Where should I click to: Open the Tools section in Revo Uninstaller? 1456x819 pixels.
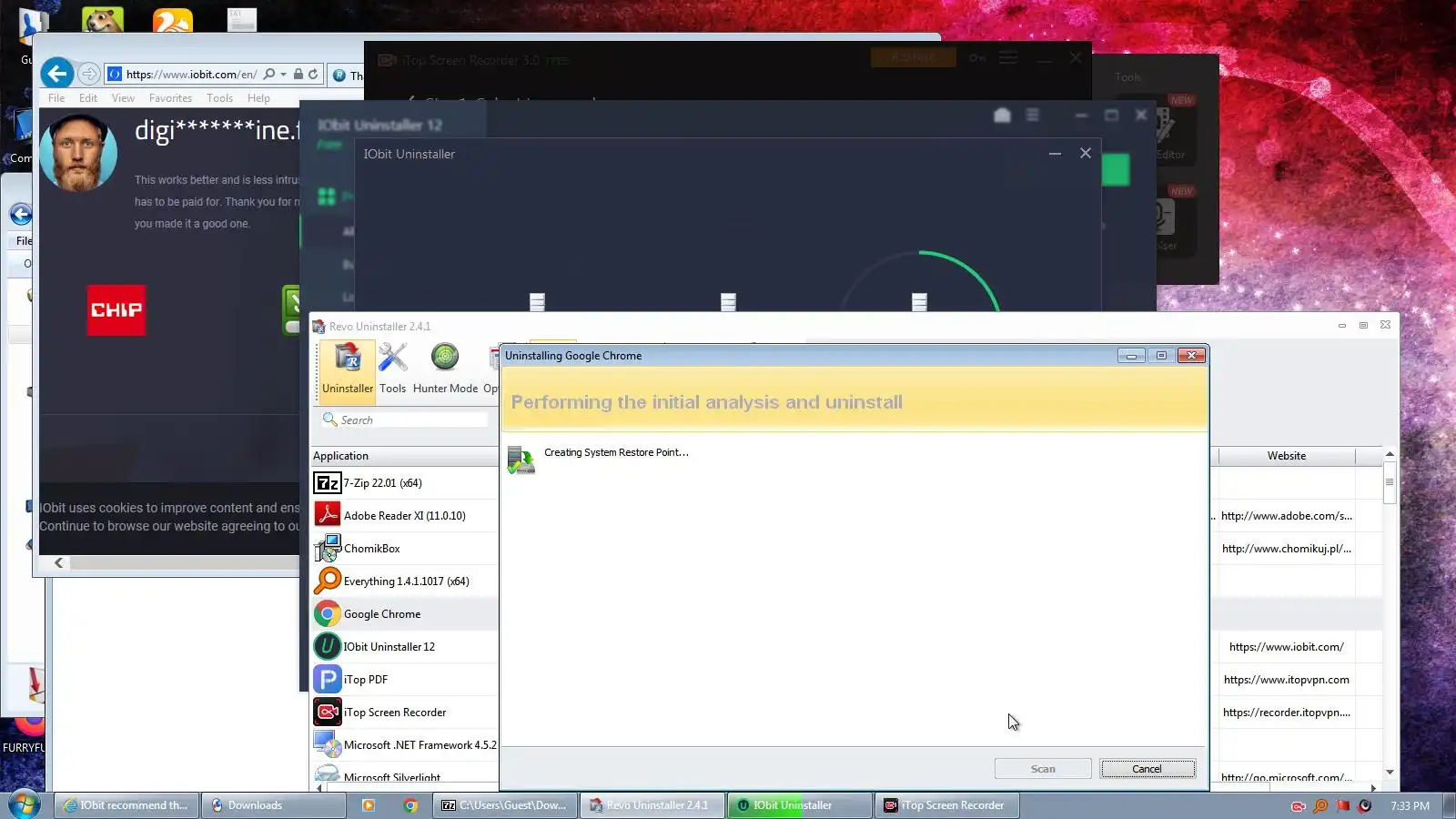(x=393, y=369)
